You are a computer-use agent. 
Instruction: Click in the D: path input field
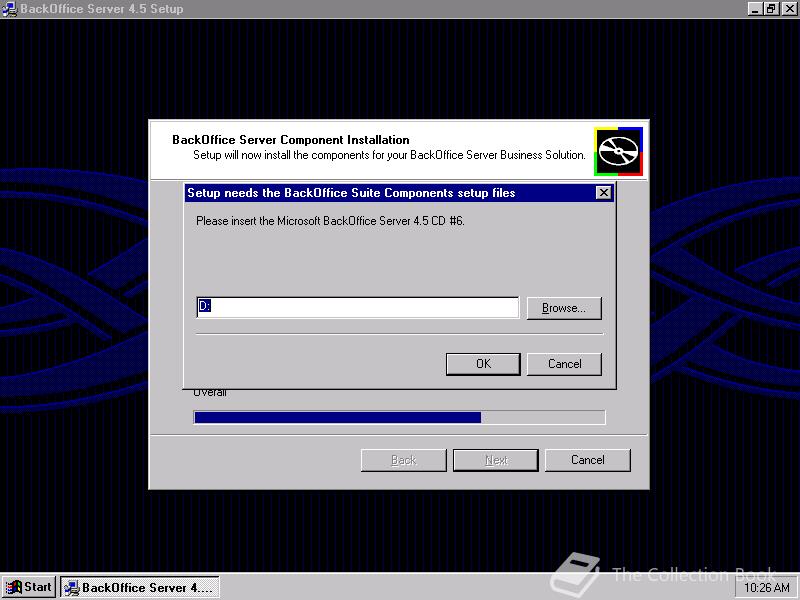click(358, 307)
